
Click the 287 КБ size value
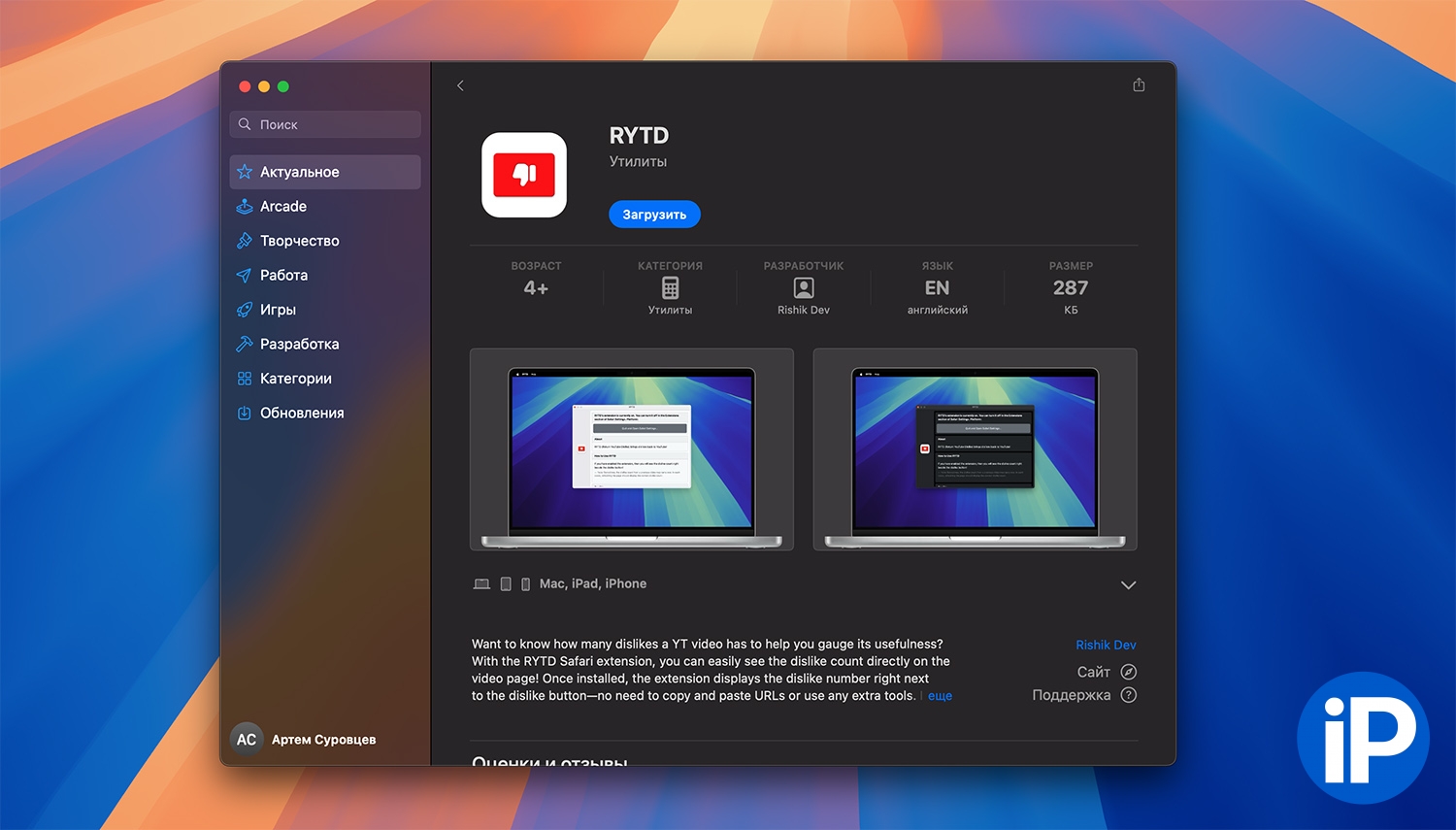coord(1071,296)
